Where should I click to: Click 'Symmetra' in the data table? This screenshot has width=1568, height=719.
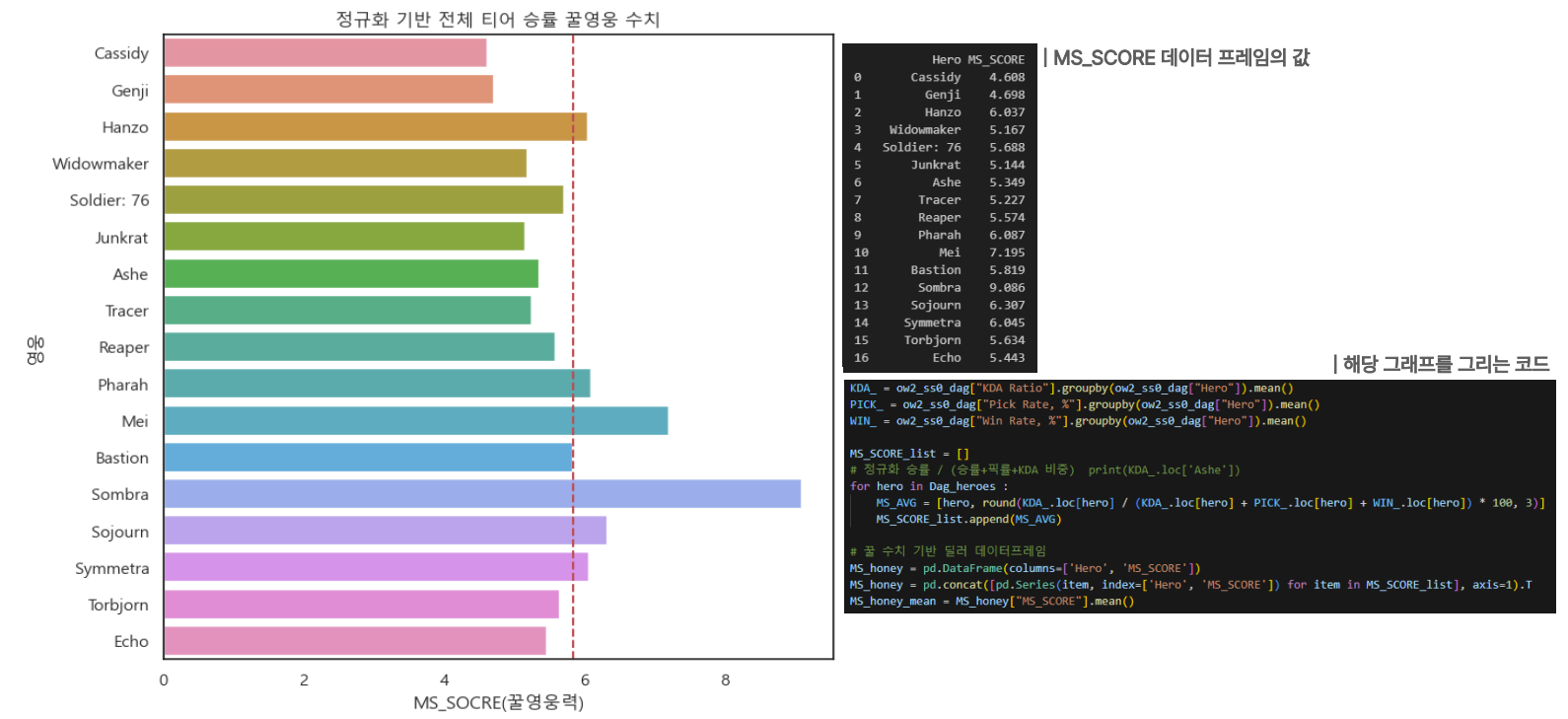932,323
